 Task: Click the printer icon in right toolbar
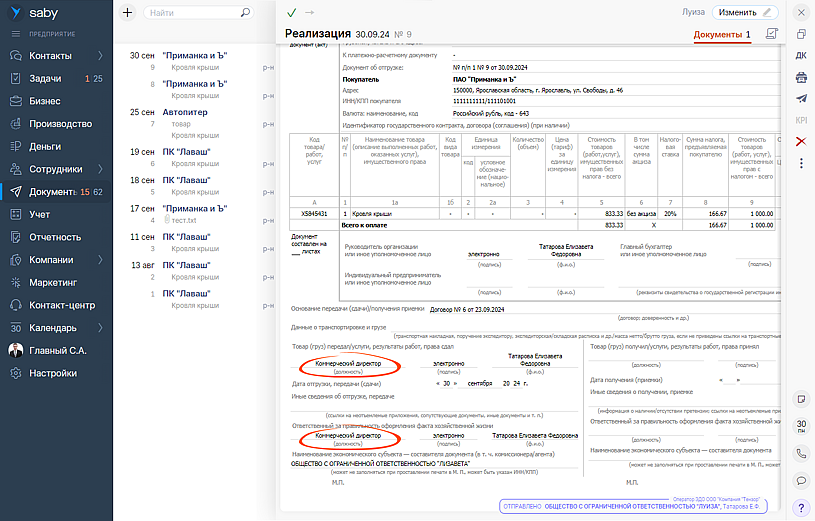pyautogui.click(x=801, y=77)
